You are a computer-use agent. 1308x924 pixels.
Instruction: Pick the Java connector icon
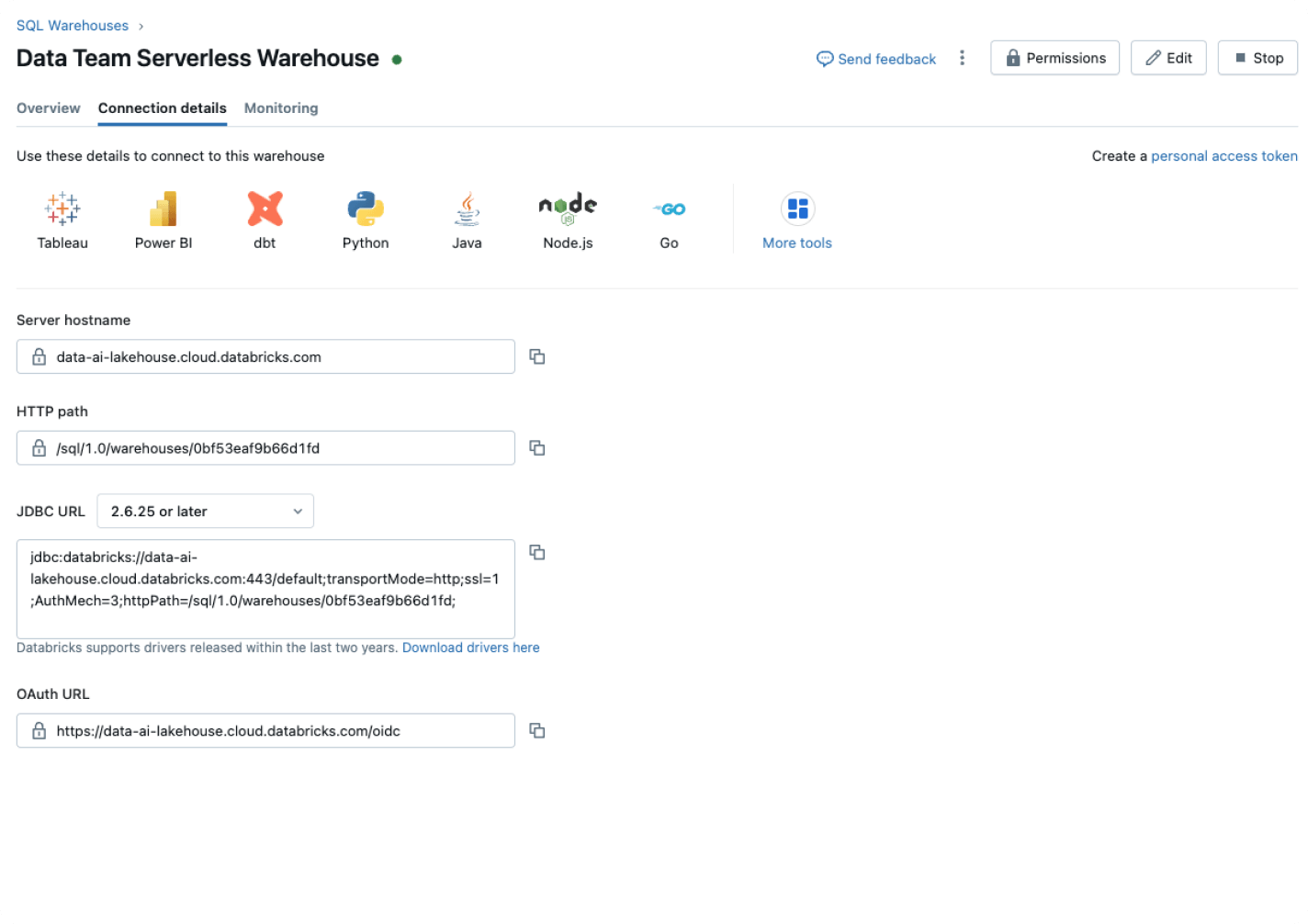click(x=467, y=209)
